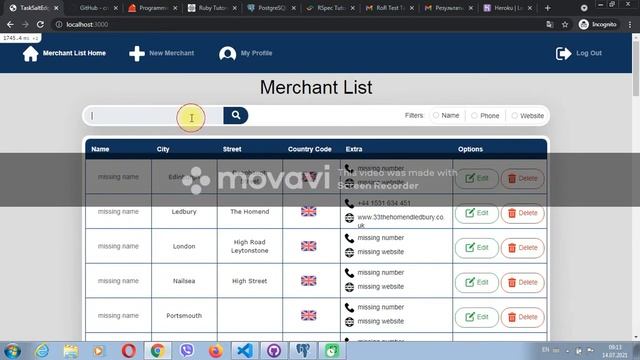Click the UK flag in Portsmouth row
The width and height of the screenshot is (640, 360).
(309, 316)
